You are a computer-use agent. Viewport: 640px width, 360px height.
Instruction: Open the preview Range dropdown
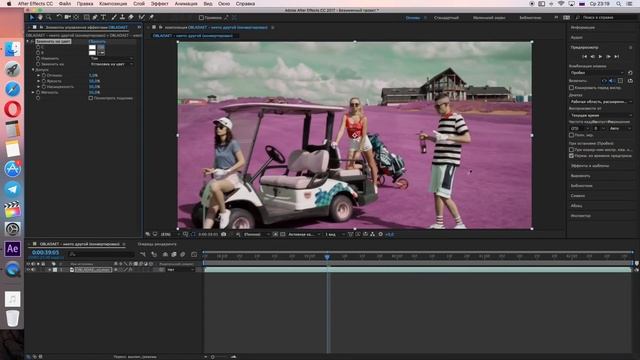(600, 101)
